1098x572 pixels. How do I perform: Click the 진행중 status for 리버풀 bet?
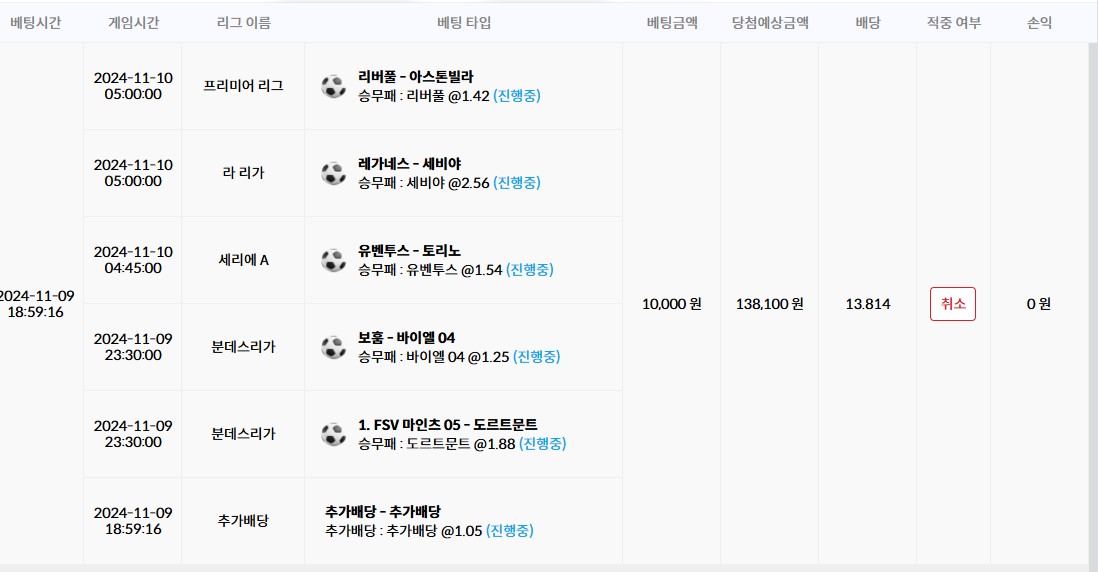tap(517, 96)
